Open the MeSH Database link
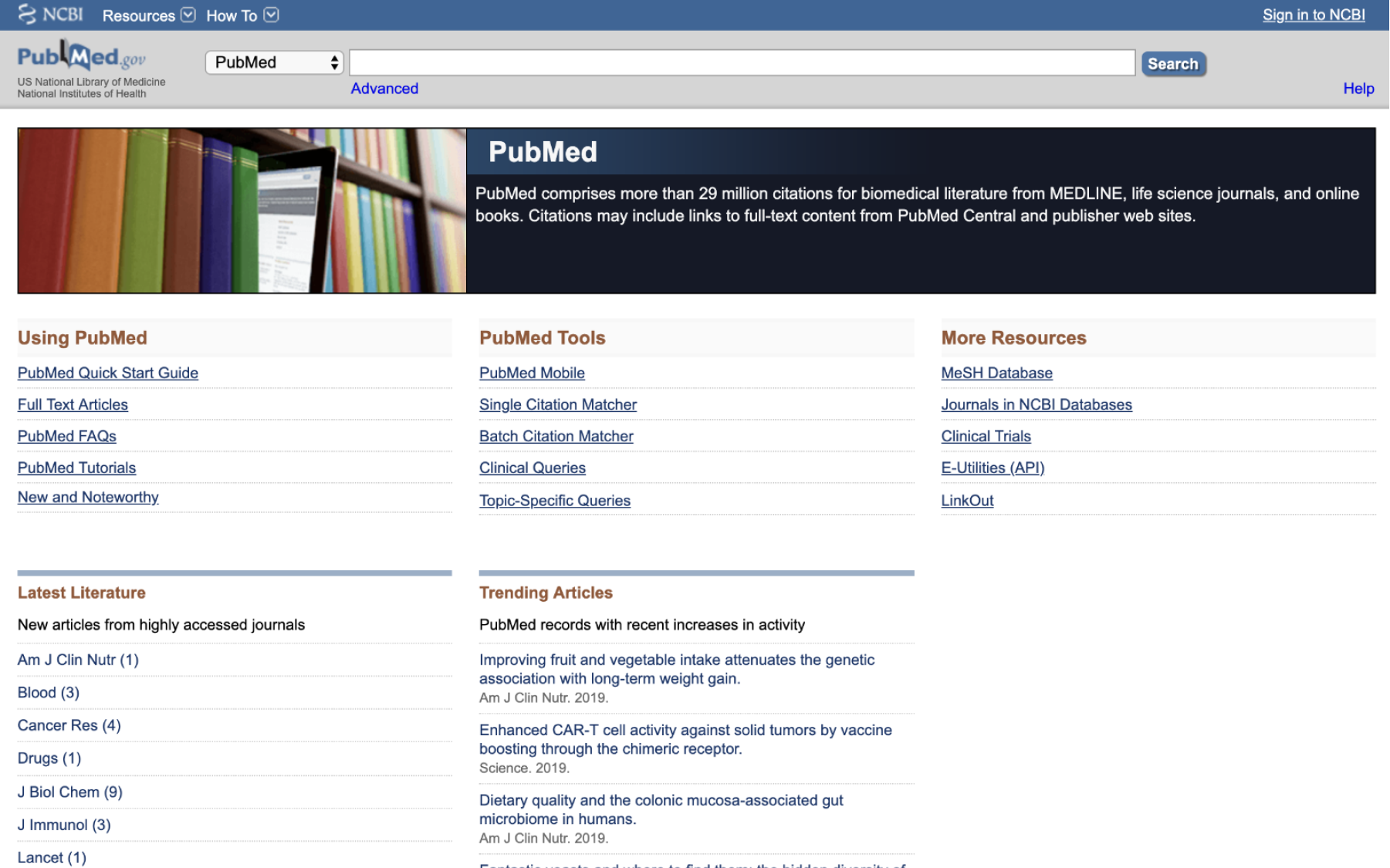 [996, 373]
